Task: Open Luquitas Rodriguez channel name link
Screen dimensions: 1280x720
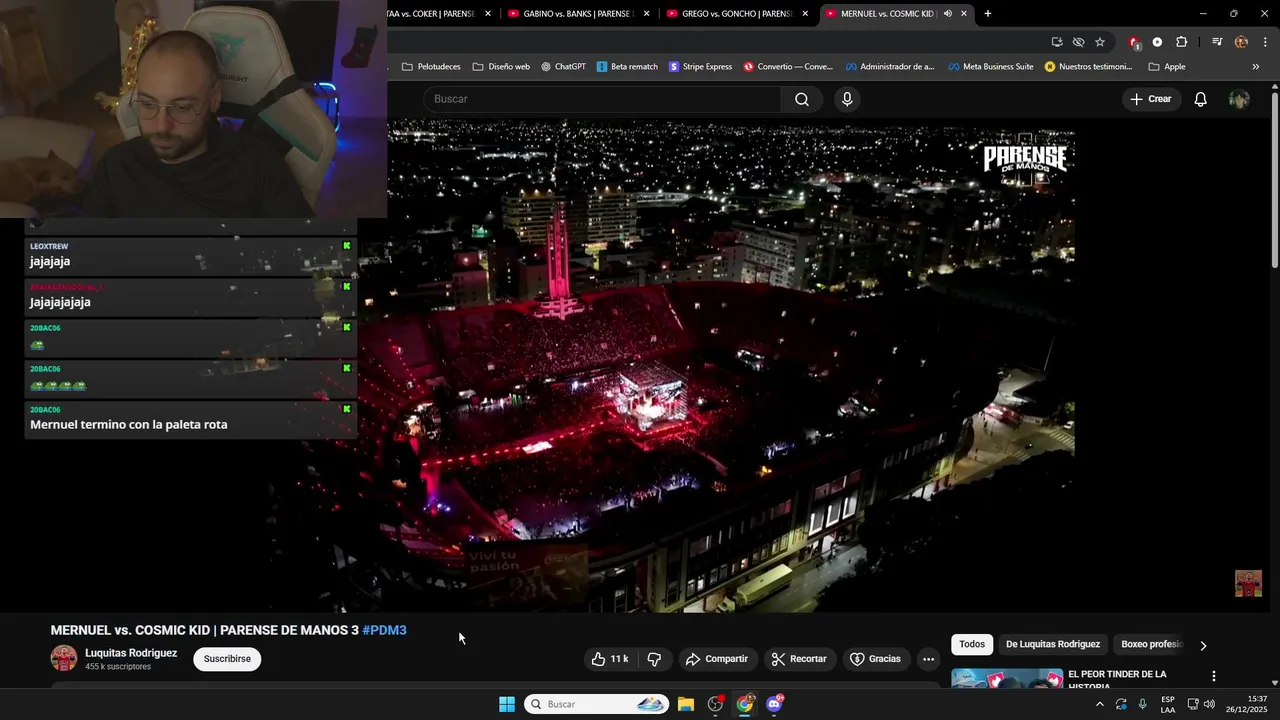Action: click(131, 653)
